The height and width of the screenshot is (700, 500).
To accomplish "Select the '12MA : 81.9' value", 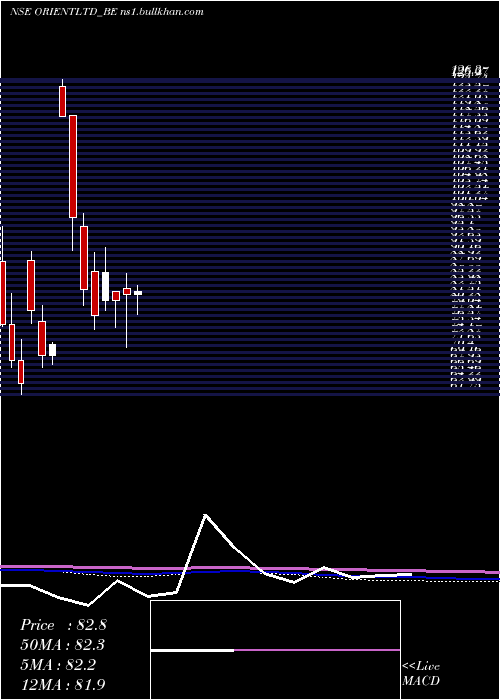I will click(x=63, y=684).
